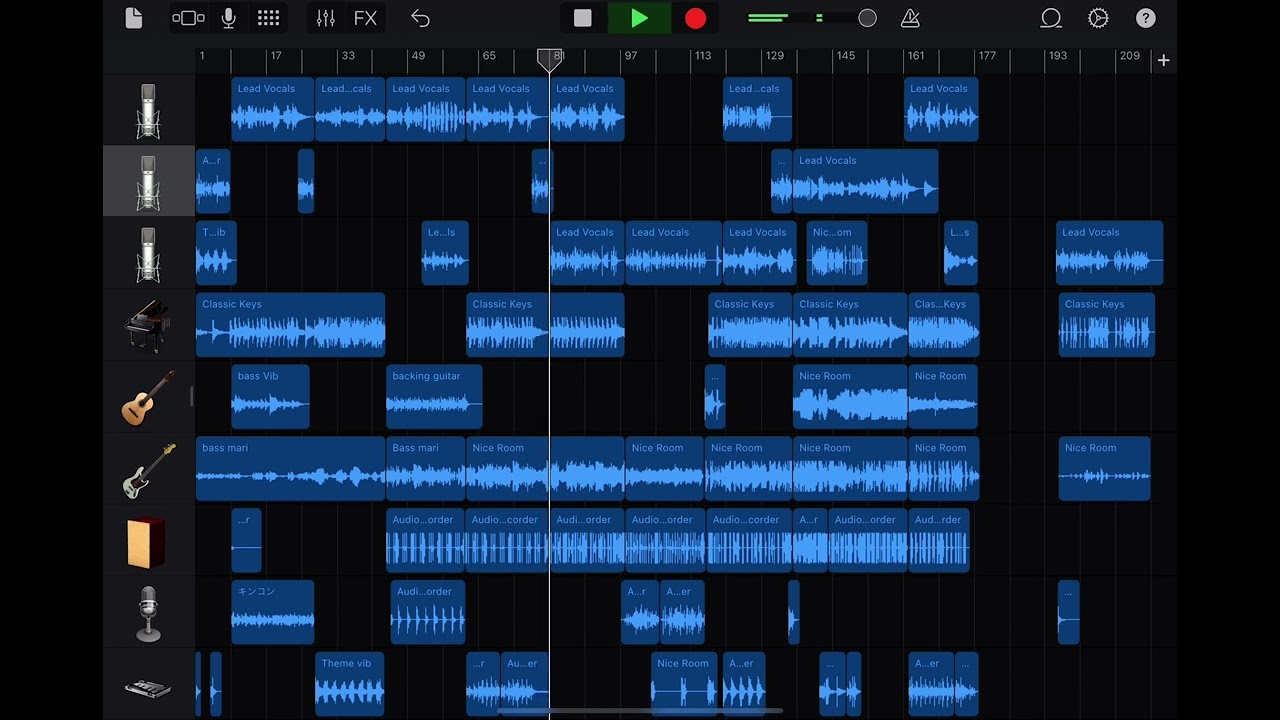This screenshot has height=720, width=1280.
Task: Toggle the metronome on or off
Action: coord(910,18)
